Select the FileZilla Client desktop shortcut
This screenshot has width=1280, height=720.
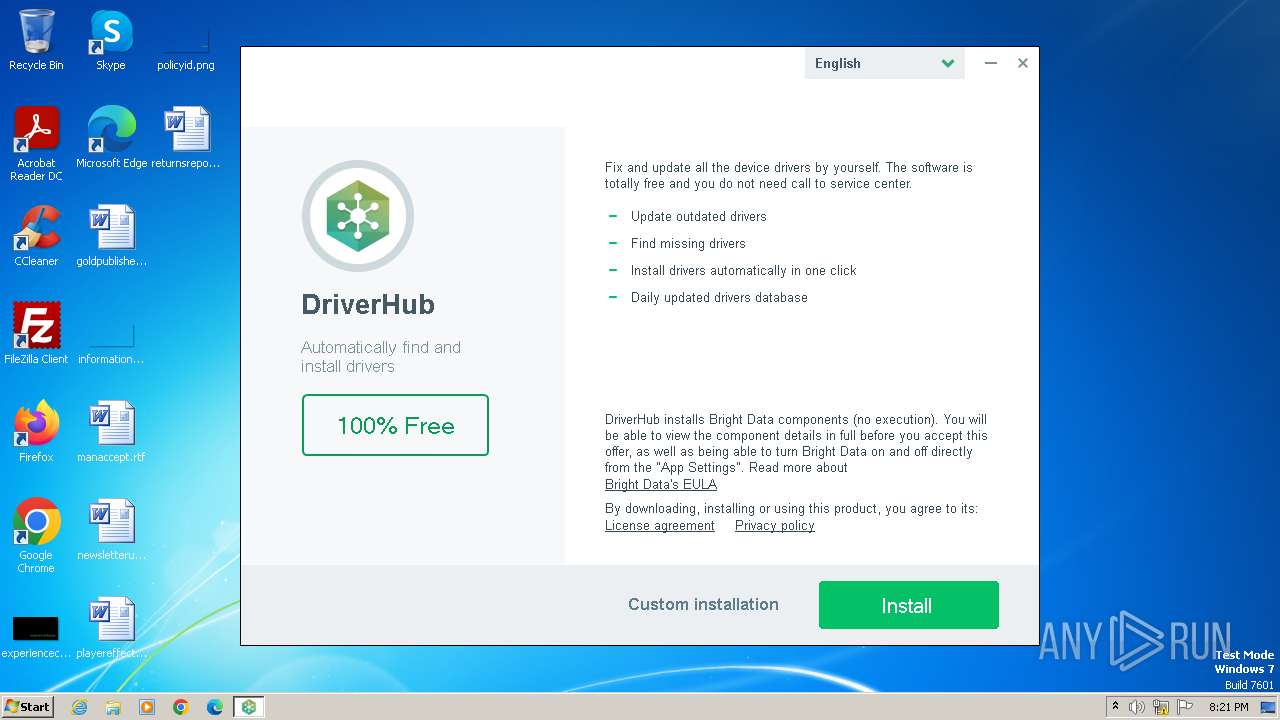coord(36,333)
